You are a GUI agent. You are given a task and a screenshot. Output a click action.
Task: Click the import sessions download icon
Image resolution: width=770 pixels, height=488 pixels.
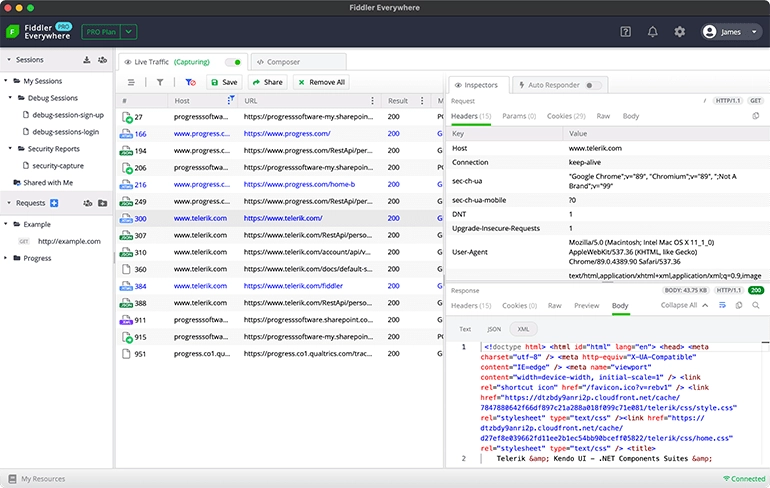pos(86,60)
